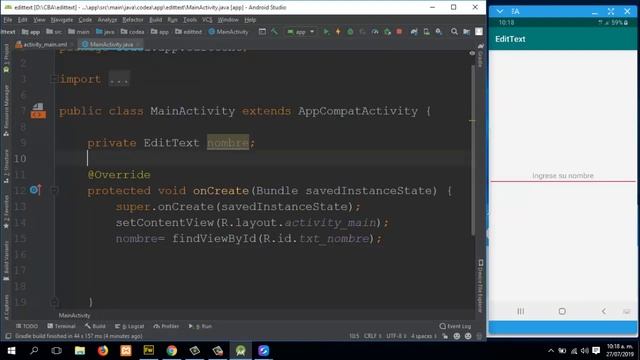This screenshot has height=360, width=640.
Task: Toggle the Build tool window
Action: click(95, 326)
